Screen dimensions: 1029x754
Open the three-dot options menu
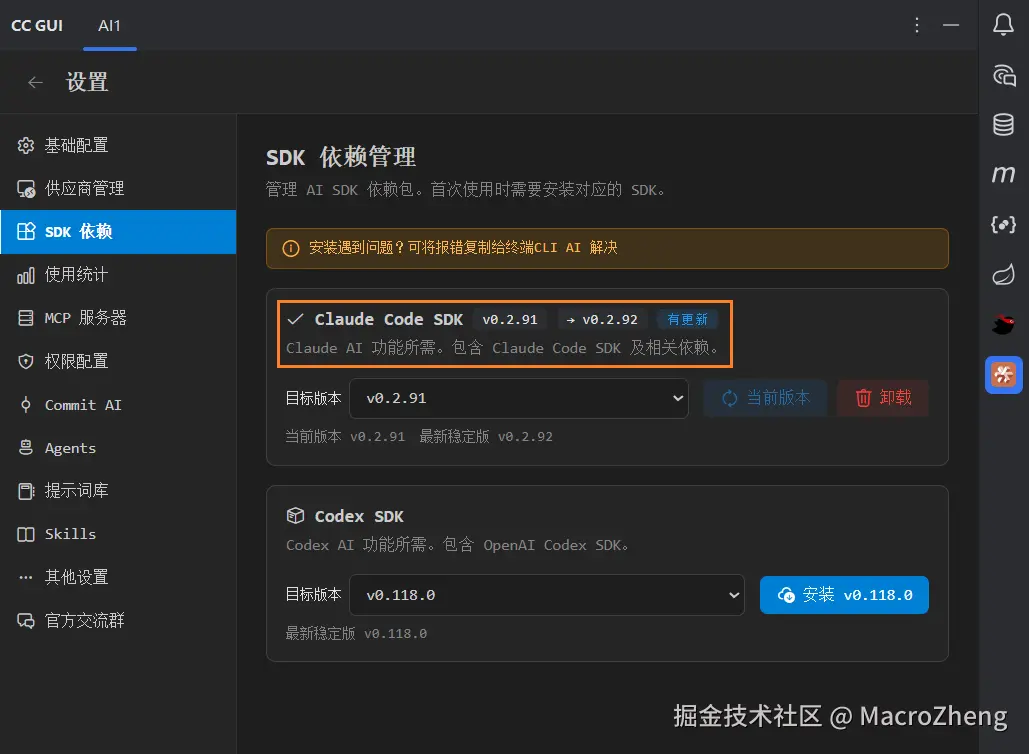(917, 26)
